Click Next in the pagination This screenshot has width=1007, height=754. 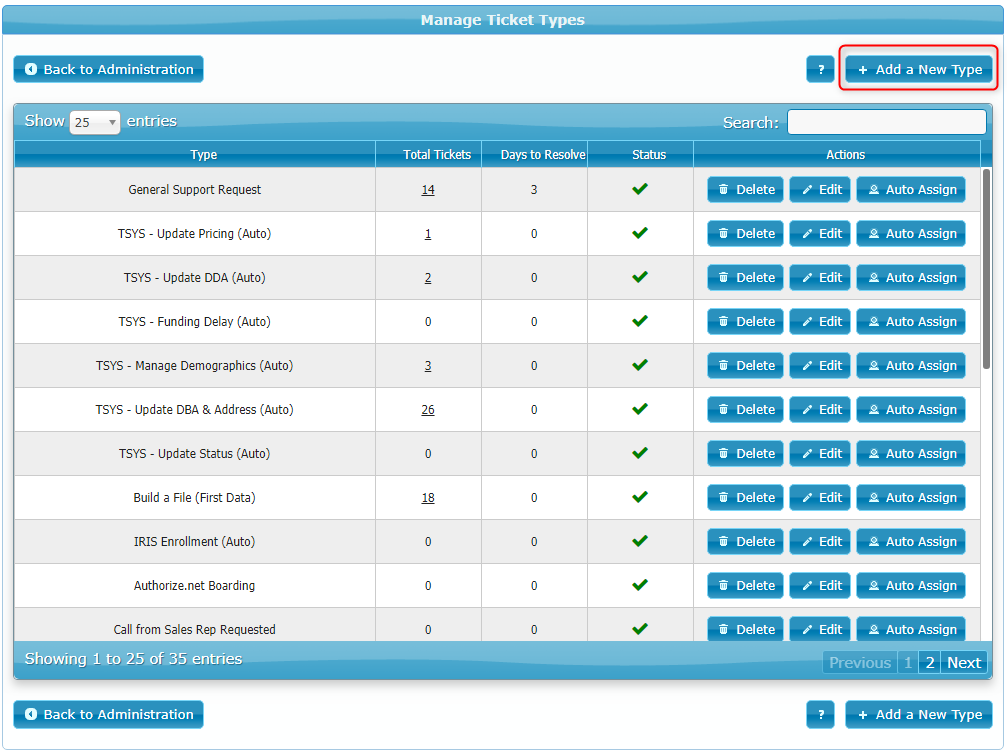tap(964, 663)
